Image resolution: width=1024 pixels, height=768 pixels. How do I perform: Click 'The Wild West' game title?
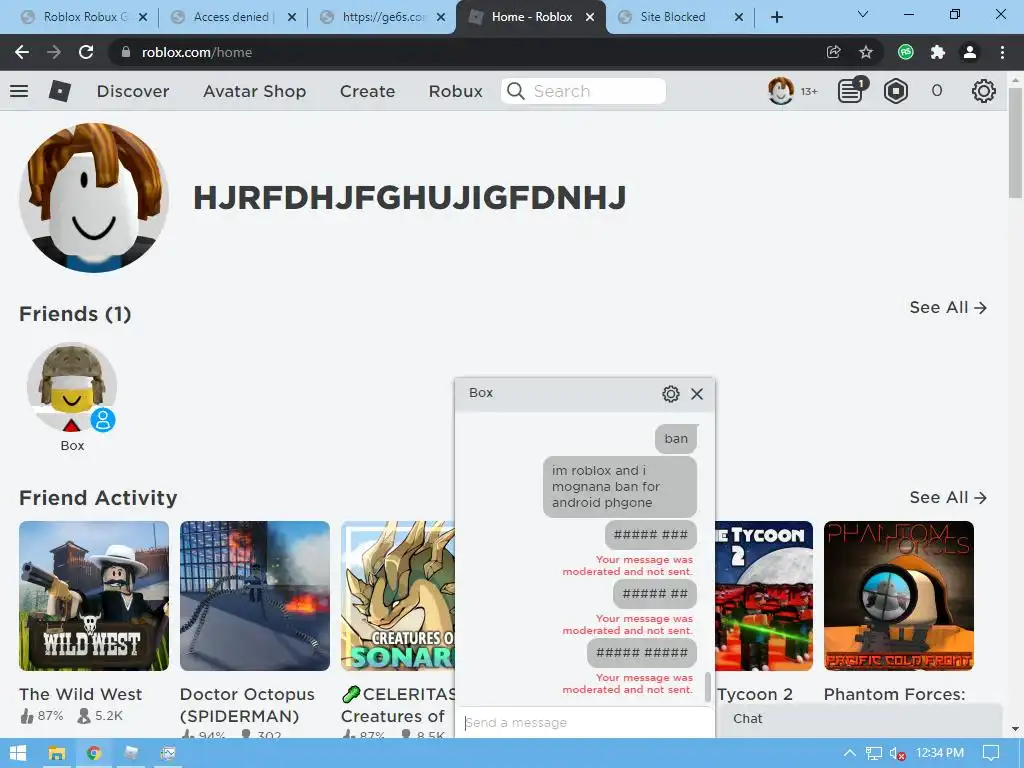click(x=80, y=694)
